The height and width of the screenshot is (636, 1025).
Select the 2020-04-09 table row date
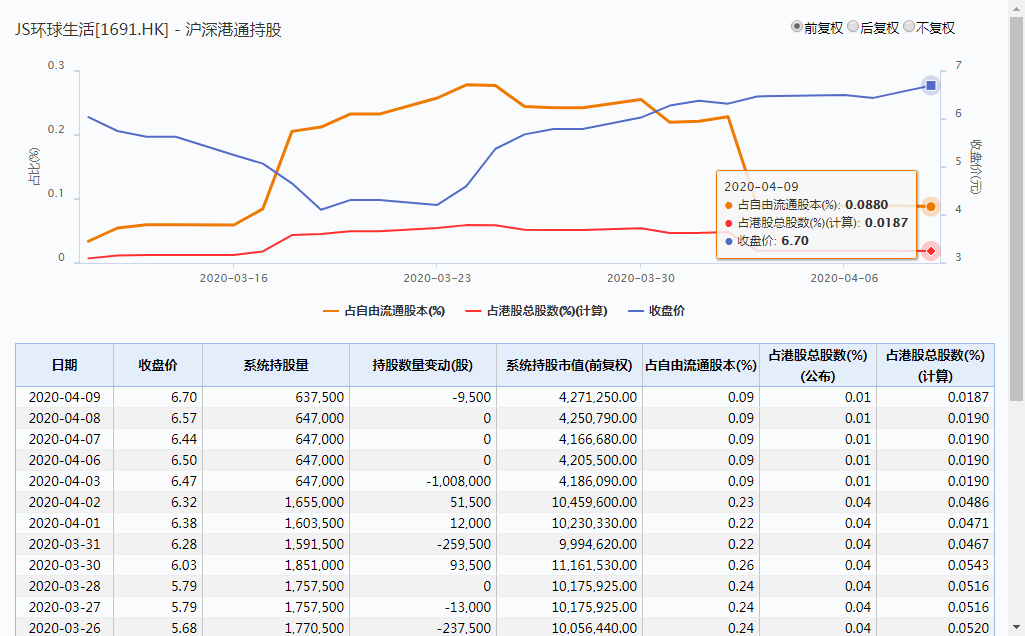coord(64,397)
